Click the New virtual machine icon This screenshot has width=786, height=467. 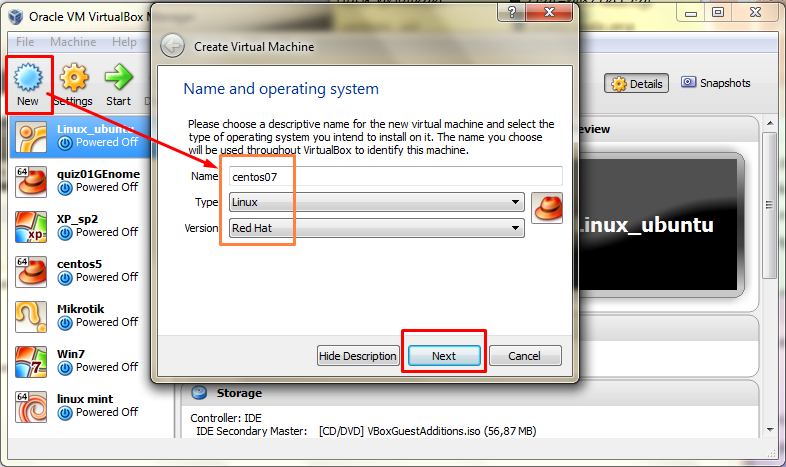click(x=28, y=78)
